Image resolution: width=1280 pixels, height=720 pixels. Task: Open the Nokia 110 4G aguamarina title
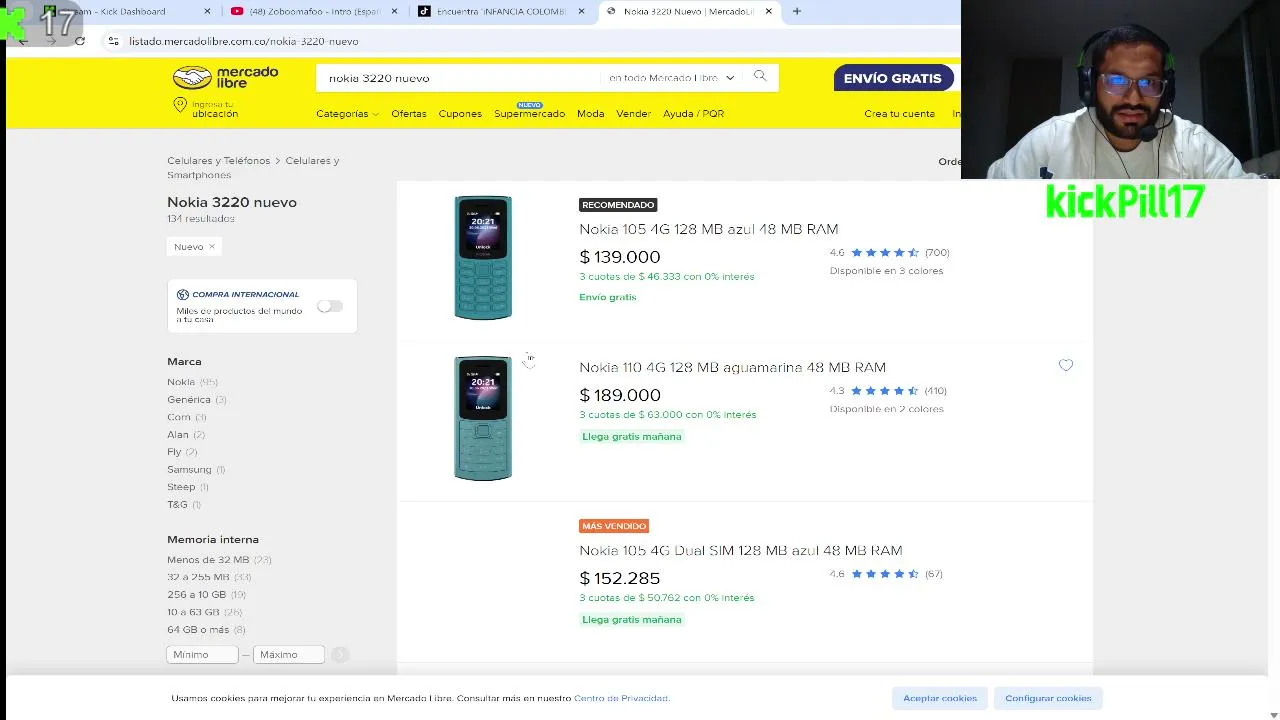732,367
